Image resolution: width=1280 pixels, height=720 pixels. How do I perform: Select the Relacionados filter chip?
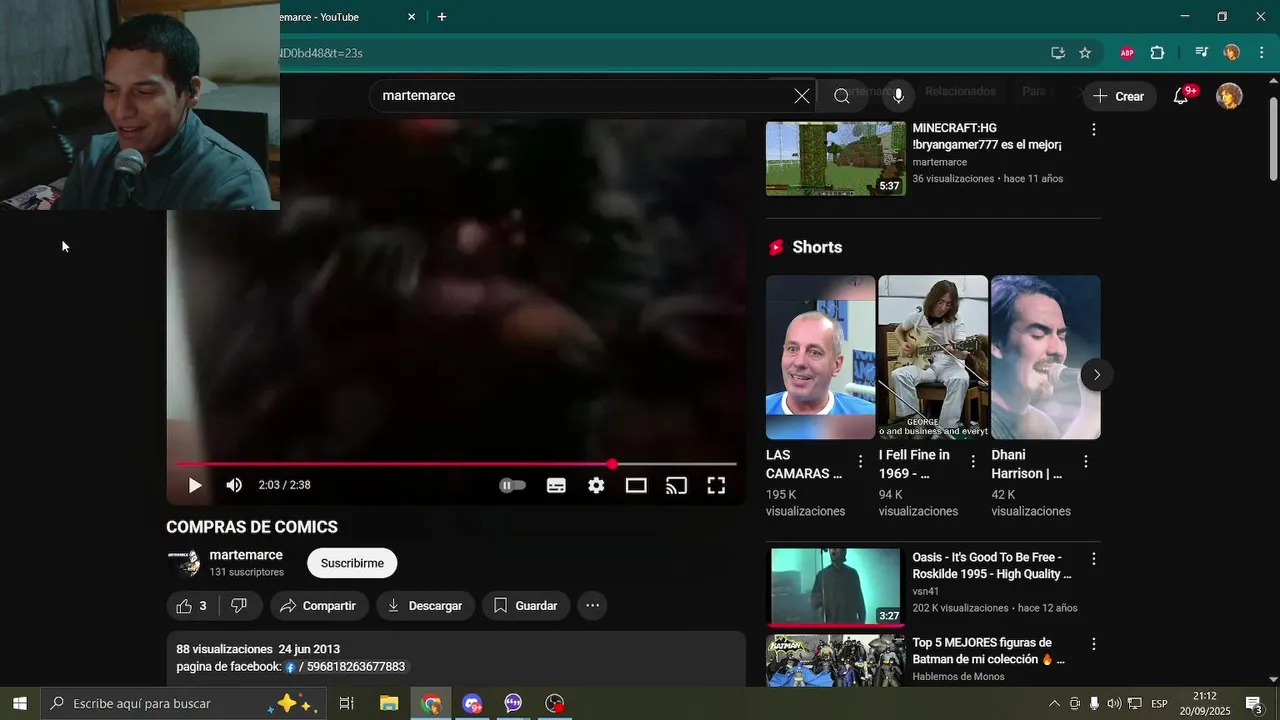[960, 91]
